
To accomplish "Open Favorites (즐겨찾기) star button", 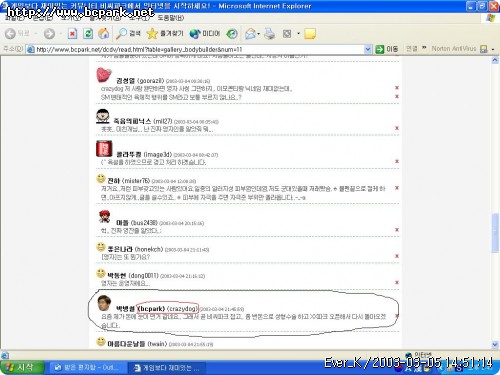I will click(x=165, y=33).
